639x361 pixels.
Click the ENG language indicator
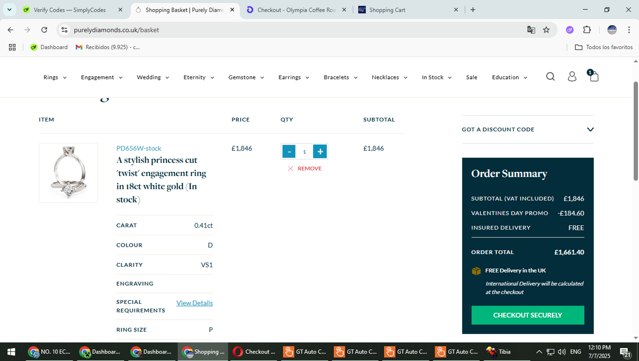(x=575, y=352)
